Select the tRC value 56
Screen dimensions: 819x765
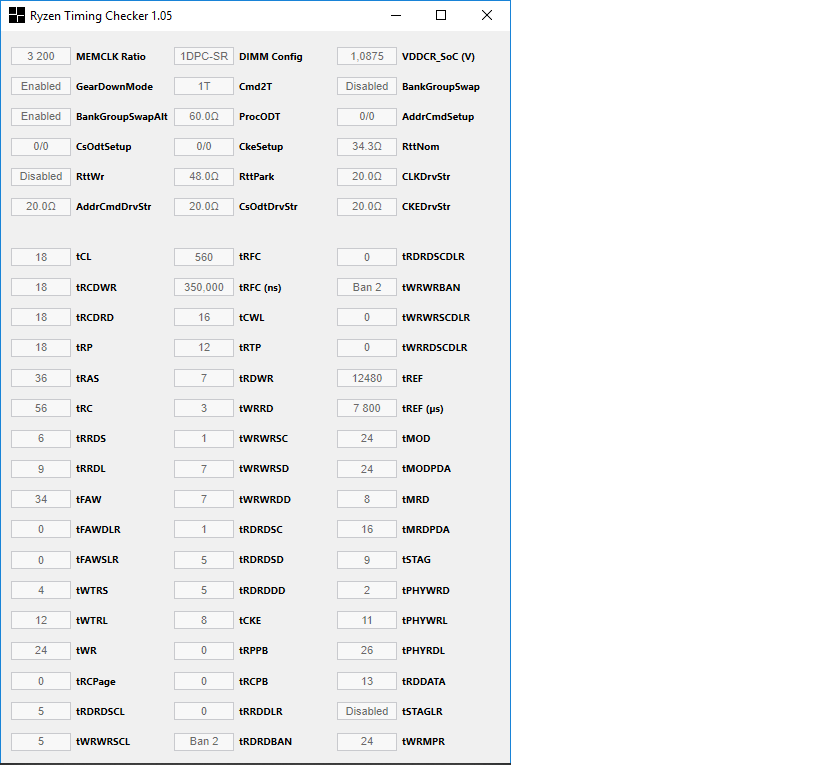tap(41, 408)
